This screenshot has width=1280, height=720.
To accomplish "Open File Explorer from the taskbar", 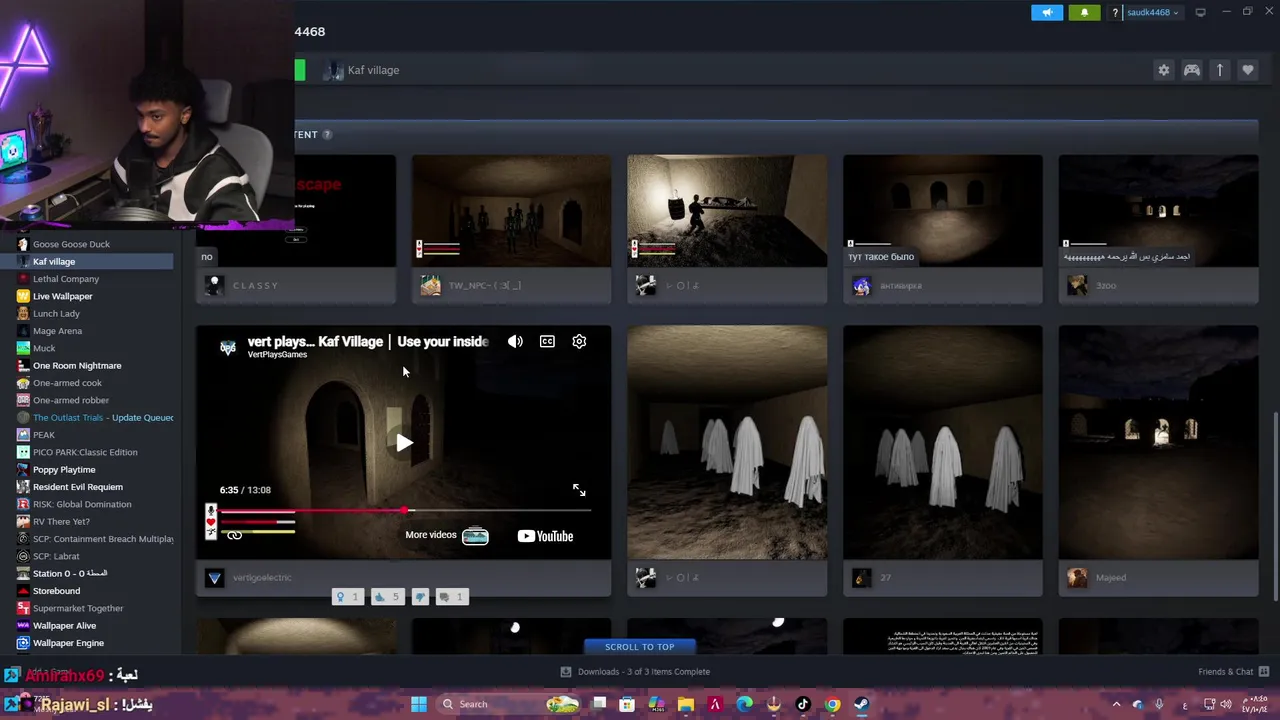I will pyautogui.click(x=686, y=704).
